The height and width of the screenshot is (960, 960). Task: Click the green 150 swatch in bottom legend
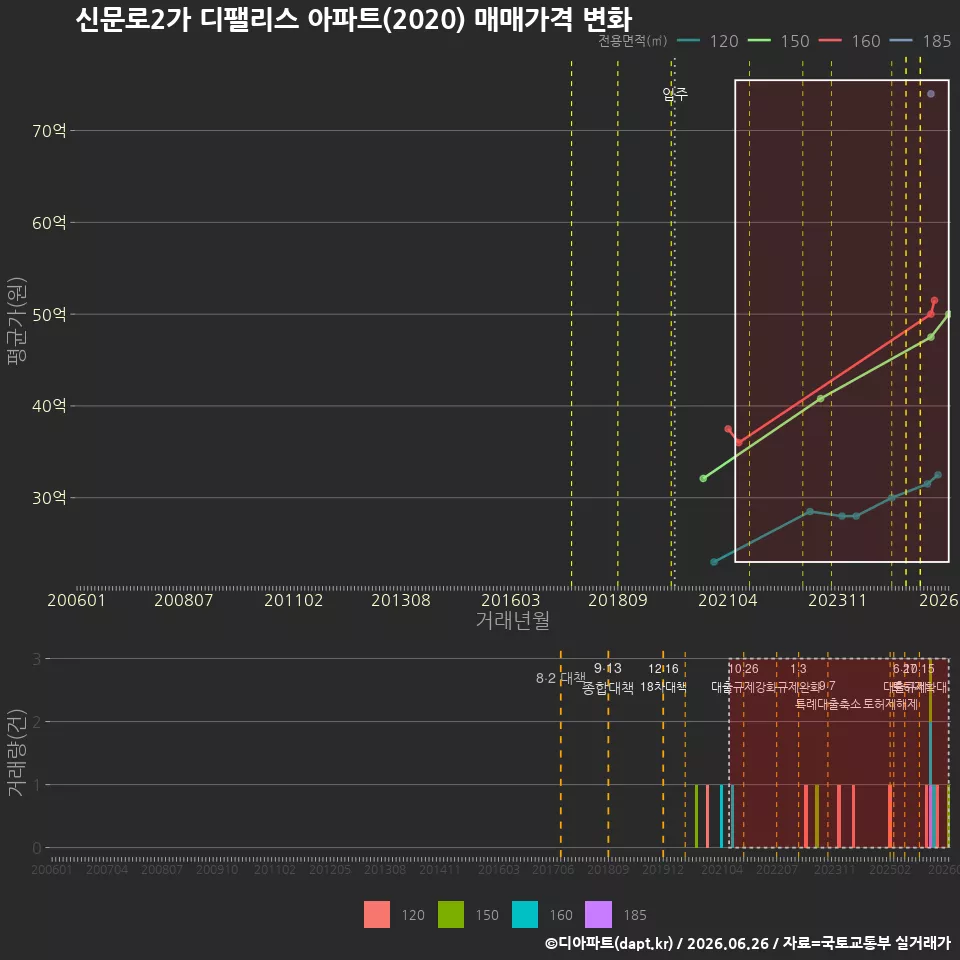pyautogui.click(x=451, y=914)
